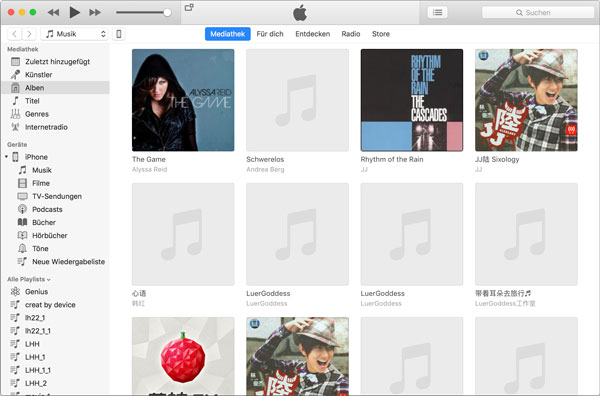Select Titel note icon in sidebar

(15, 101)
